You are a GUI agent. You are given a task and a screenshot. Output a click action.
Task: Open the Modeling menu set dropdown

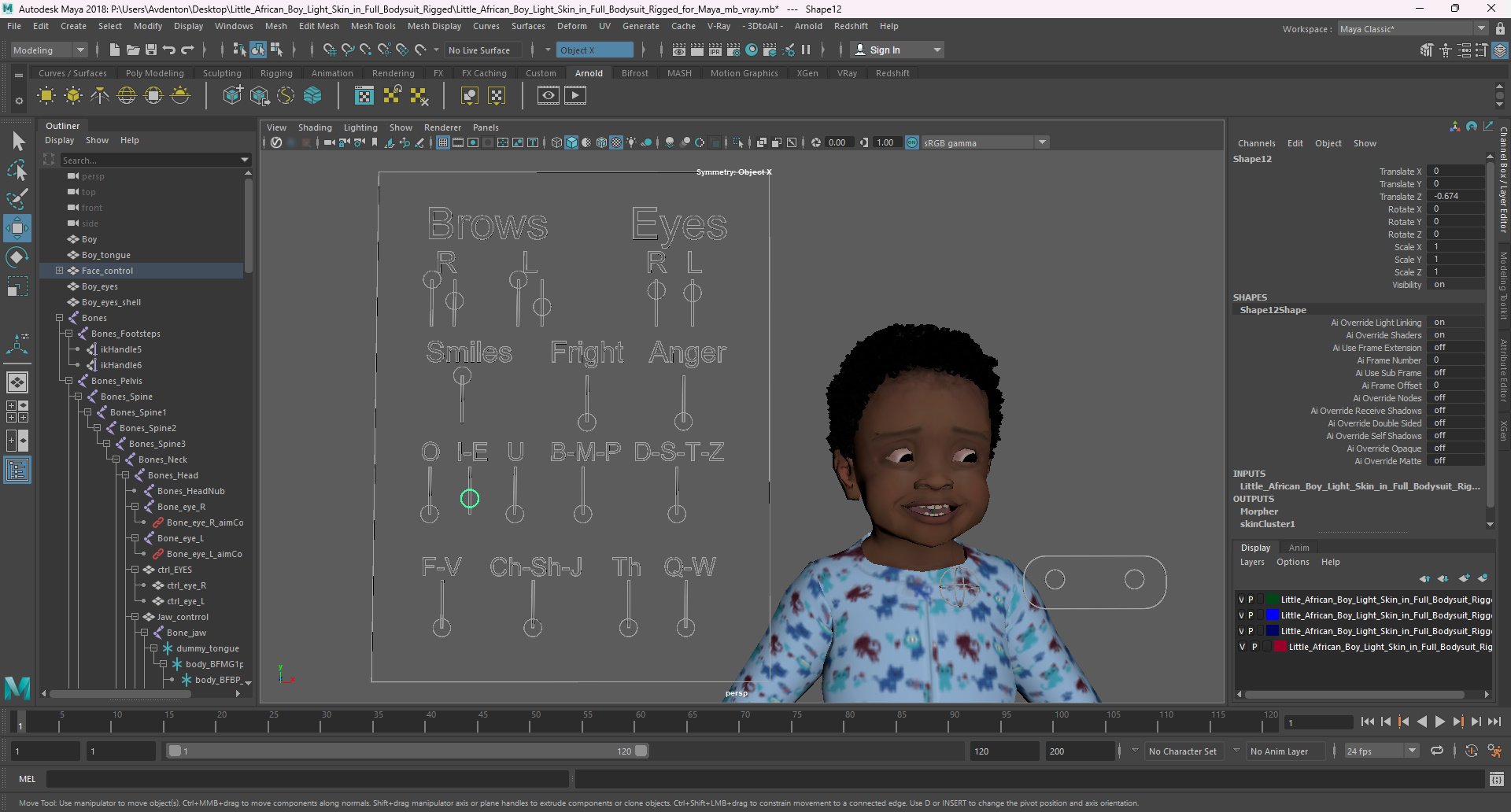(x=49, y=50)
